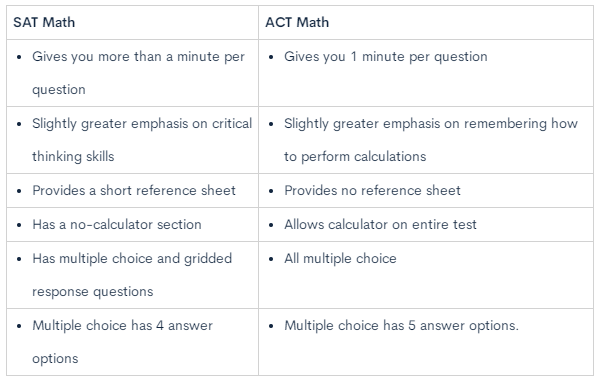Click bullet before 'Provides no reference sheet'
This screenshot has width=600, height=380.
coord(271,191)
